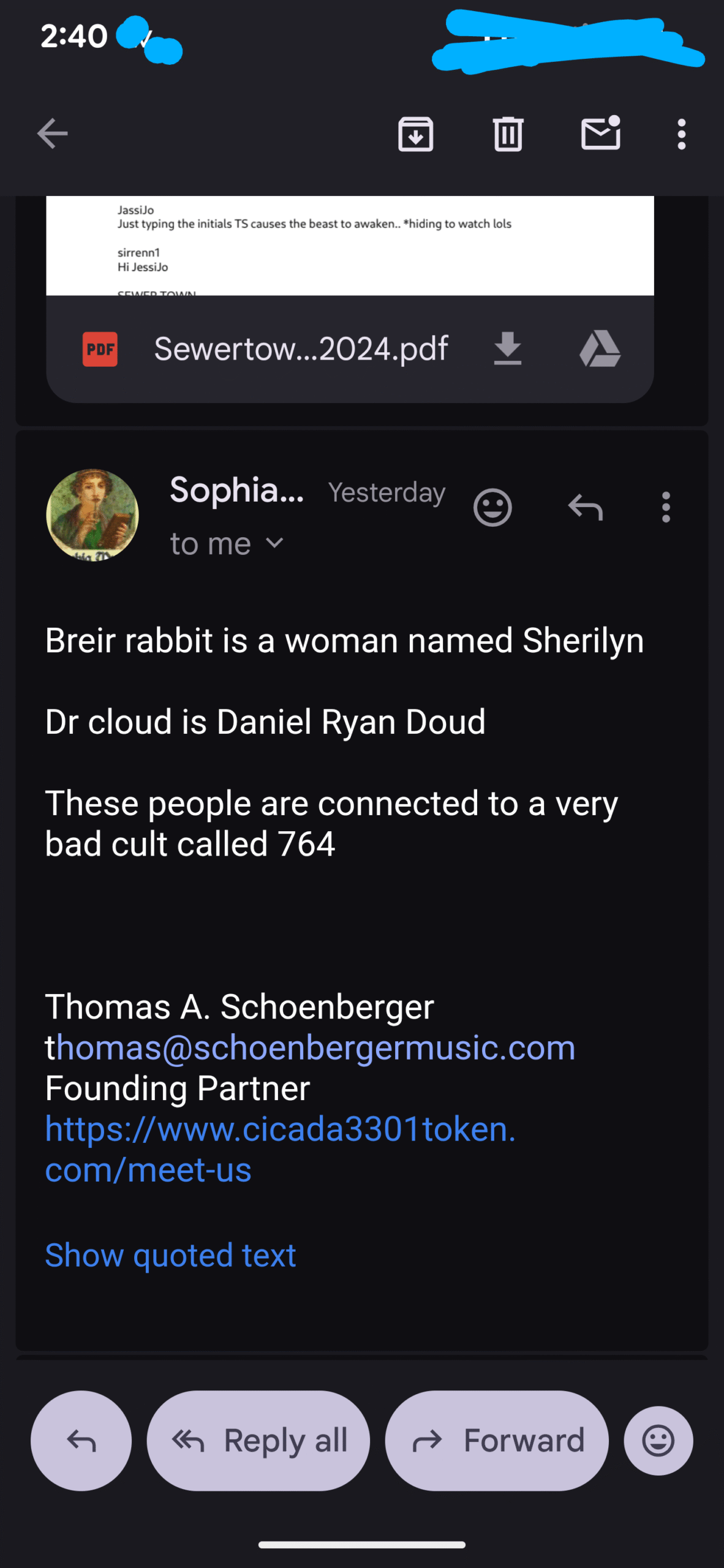Reply to Sophia's message via arrow icon

click(586, 507)
